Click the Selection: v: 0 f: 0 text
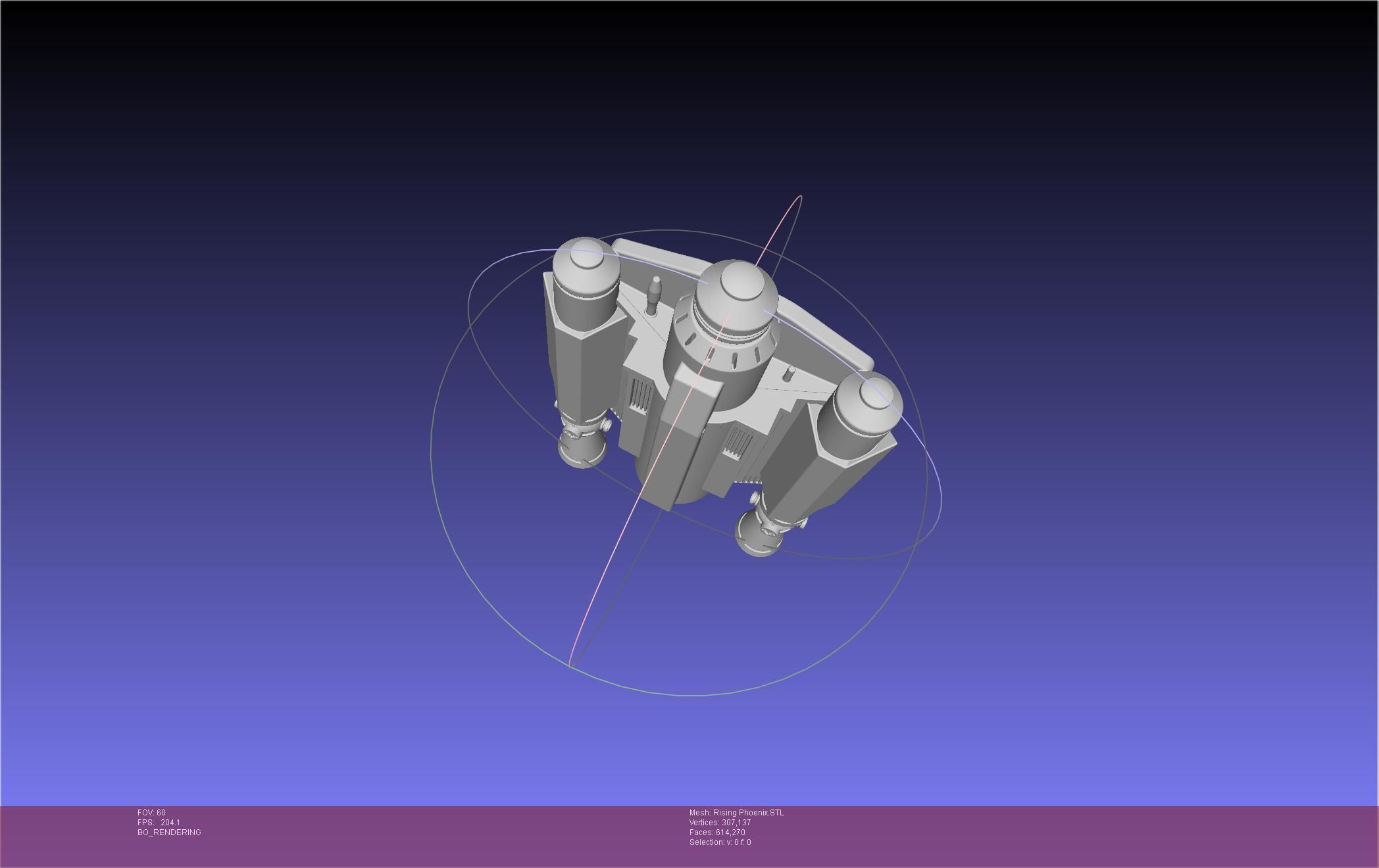1379x868 pixels. [720, 842]
